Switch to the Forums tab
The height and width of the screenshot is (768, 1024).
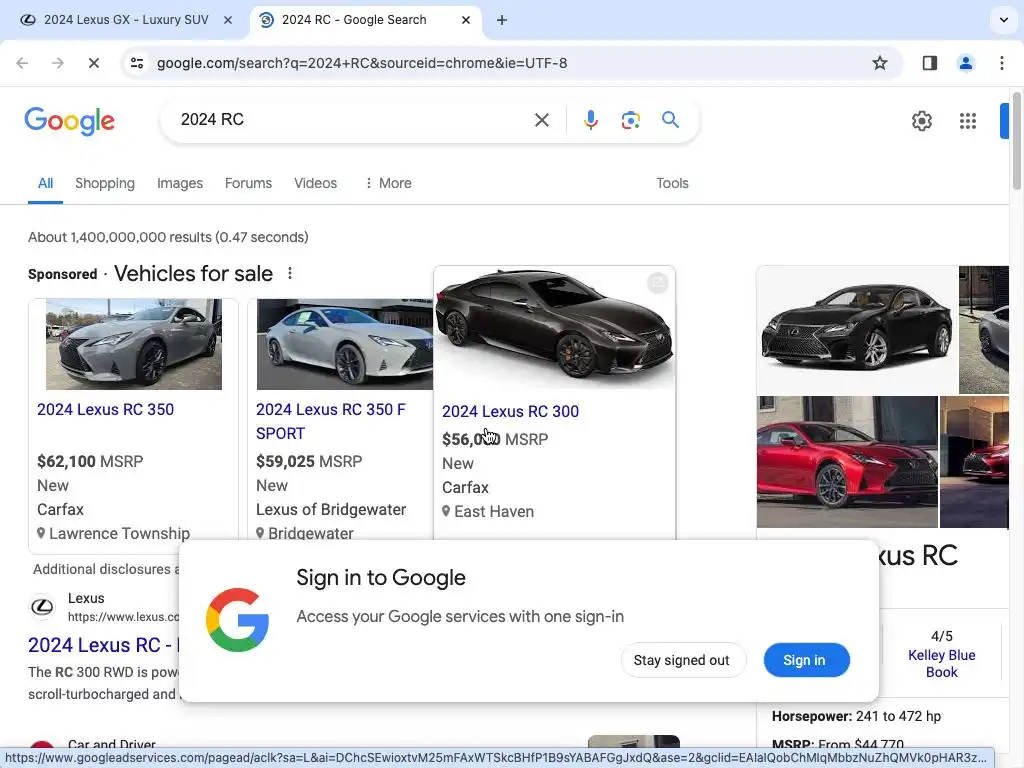tap(248, 184)
